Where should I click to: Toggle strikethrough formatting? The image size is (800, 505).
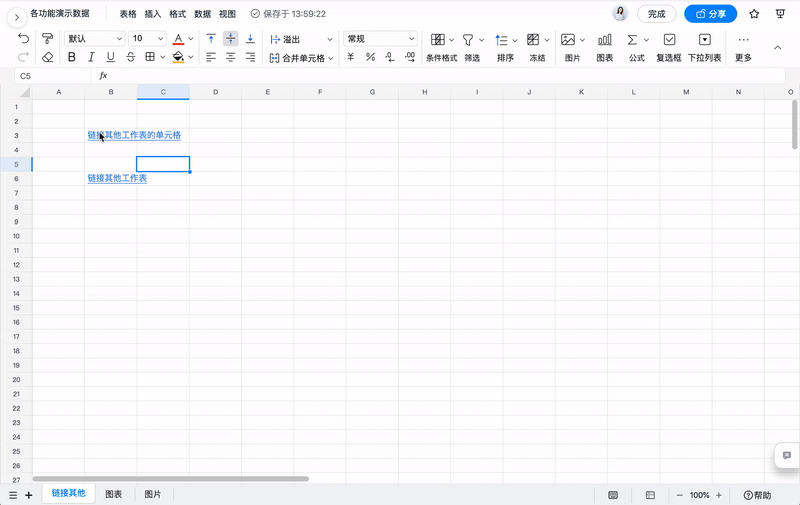pyautogui.click(x=130, y=58)
